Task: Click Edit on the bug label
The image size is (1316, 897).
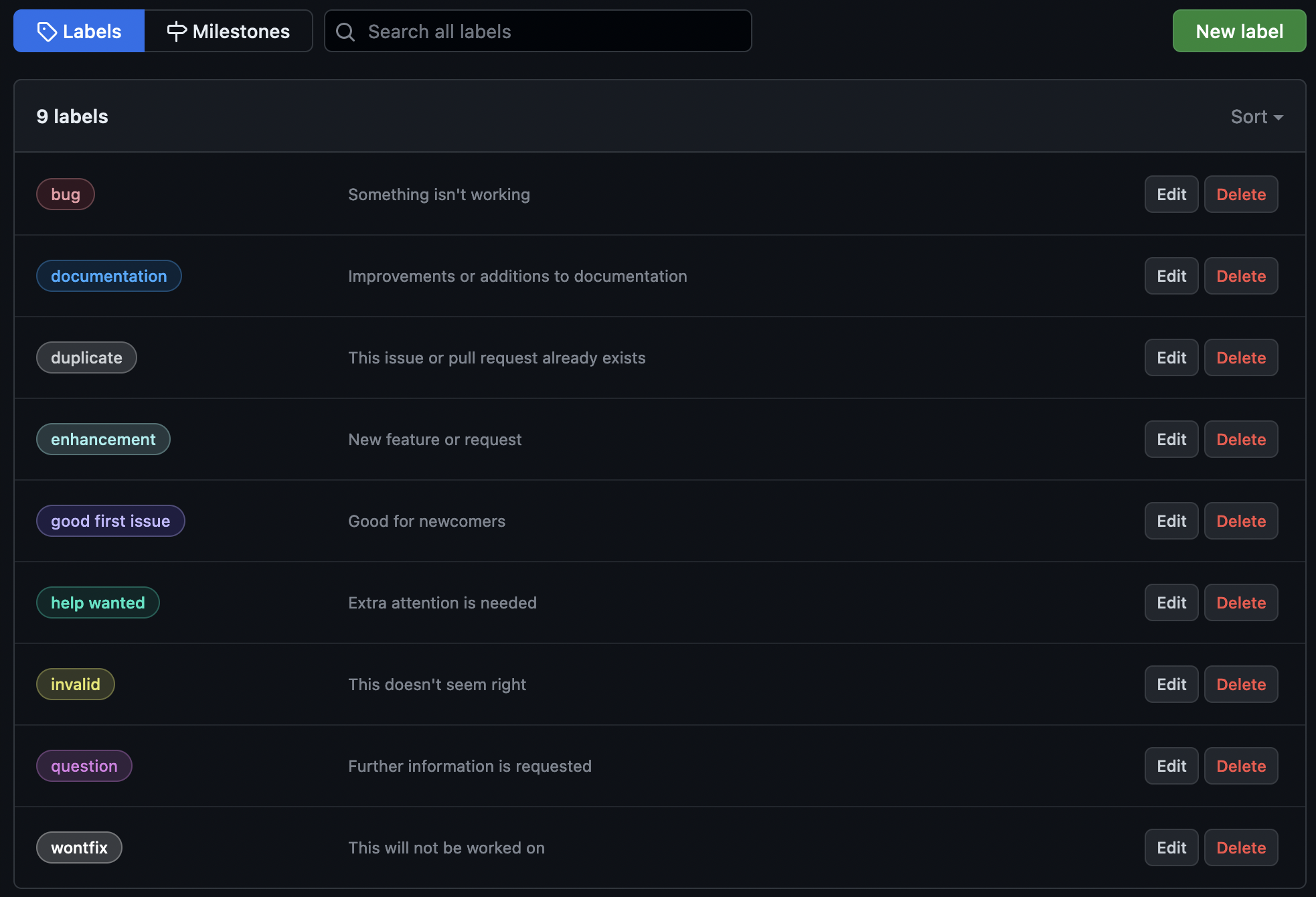Action: click(1171, 193)
